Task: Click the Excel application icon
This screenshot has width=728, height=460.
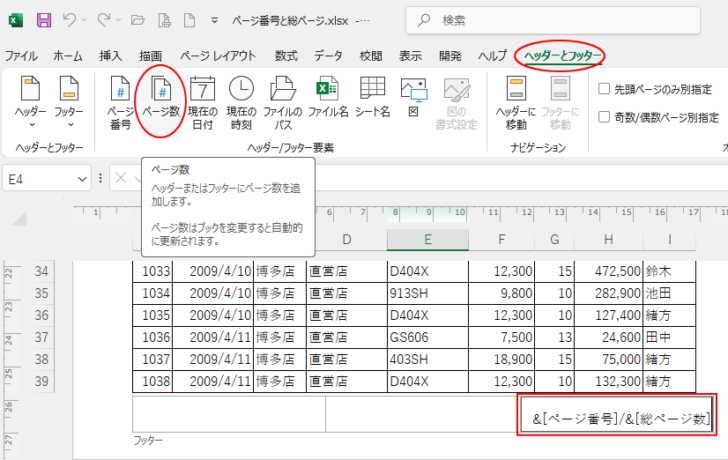Action: click(x=16, y=20)
